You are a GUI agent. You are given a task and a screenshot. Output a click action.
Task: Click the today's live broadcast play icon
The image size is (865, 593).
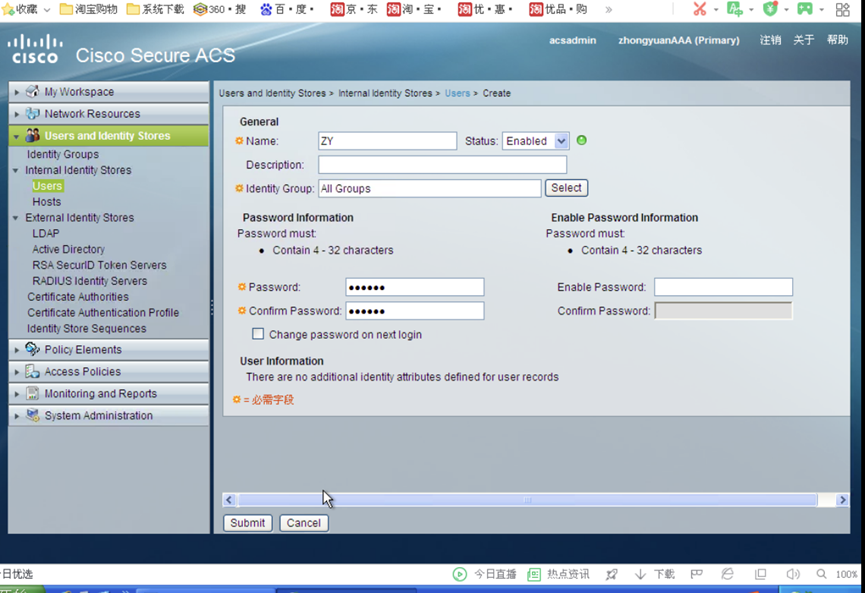tap(460, 574)
